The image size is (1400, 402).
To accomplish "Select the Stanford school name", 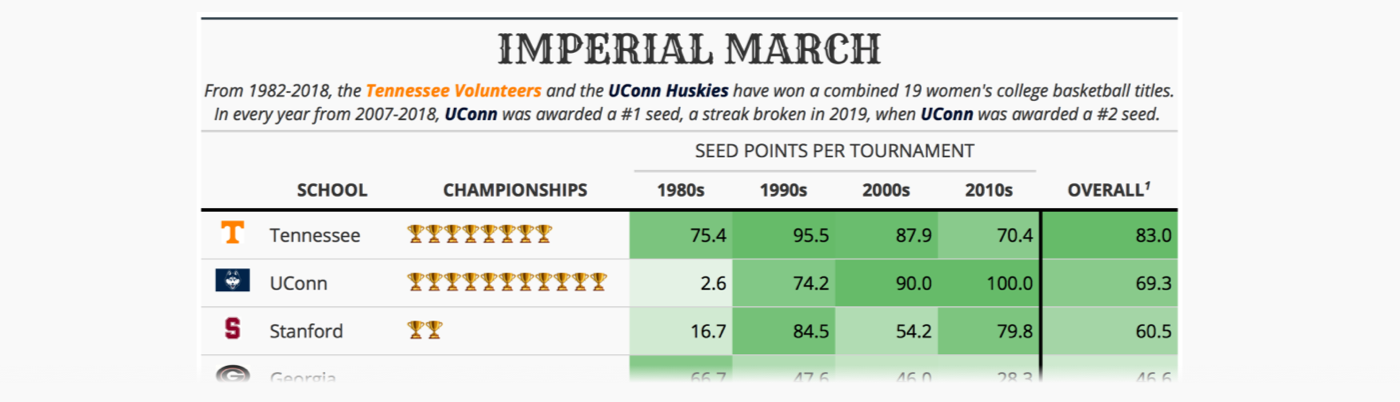I will (x=306, y=331).
